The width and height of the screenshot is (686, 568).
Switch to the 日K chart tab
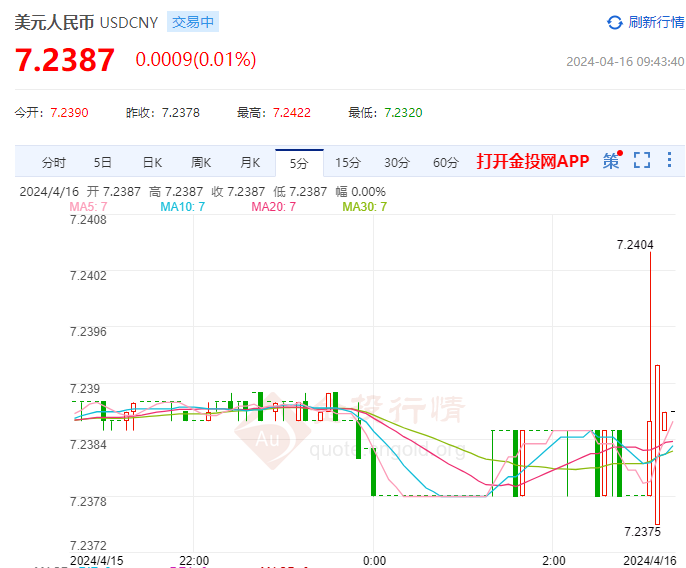[152, 162]
